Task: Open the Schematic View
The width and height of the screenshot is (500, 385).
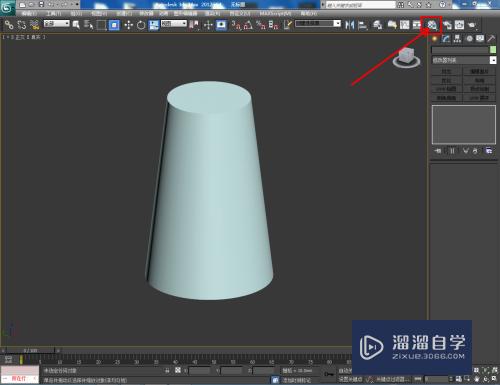Action: coord(417,25)
